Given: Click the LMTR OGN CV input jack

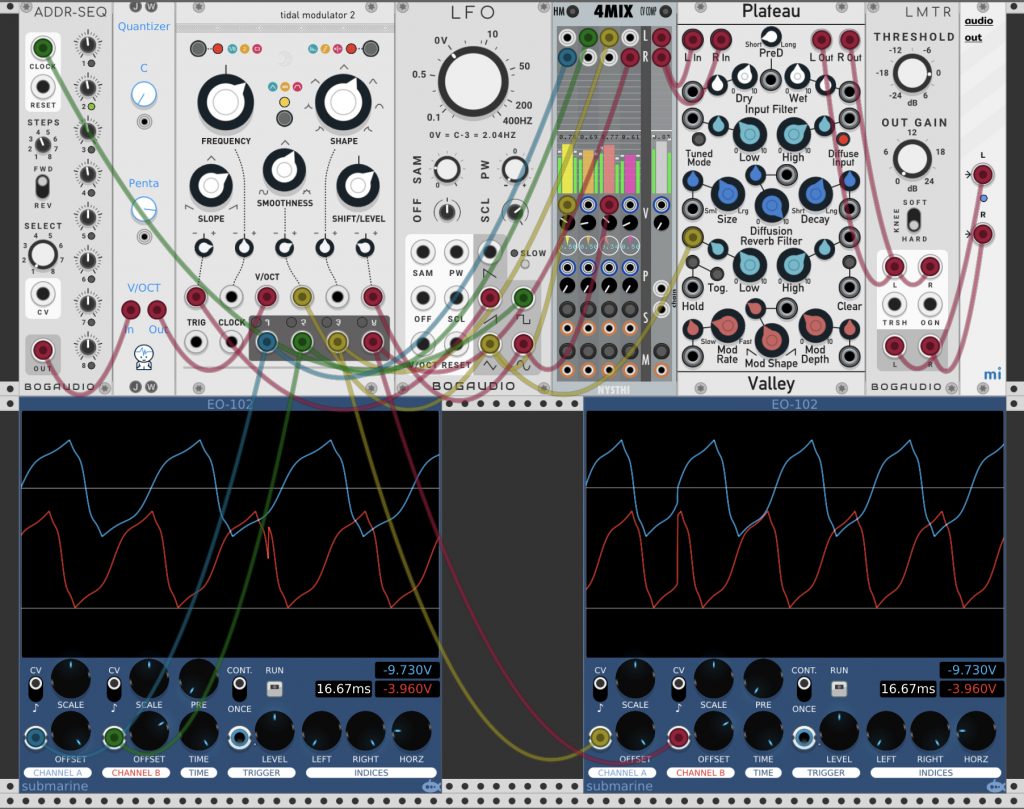Looking at the screenshot, I should click(x=929, y=304).
